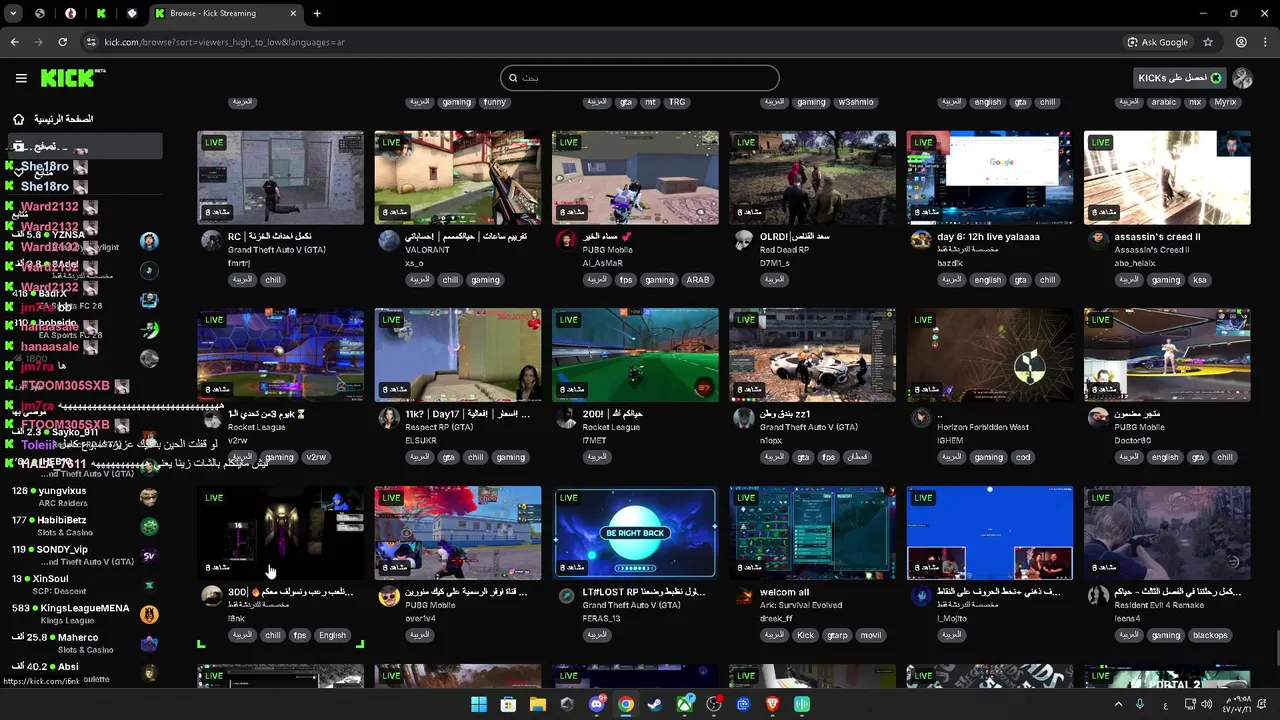The height and width of the screenshot is (720, 1280).
Task: Close the Browse - Kick Streaming tab
Action: [x=293, y=13]
